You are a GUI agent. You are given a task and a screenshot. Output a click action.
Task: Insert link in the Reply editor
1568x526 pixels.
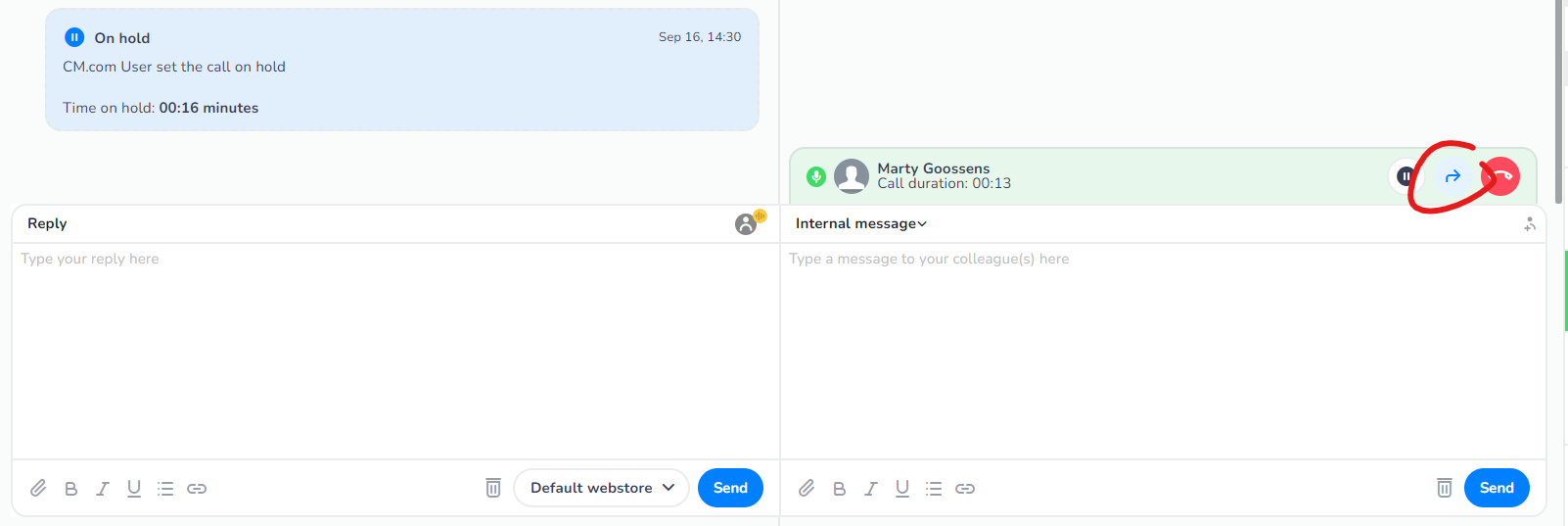pos(197,488)
